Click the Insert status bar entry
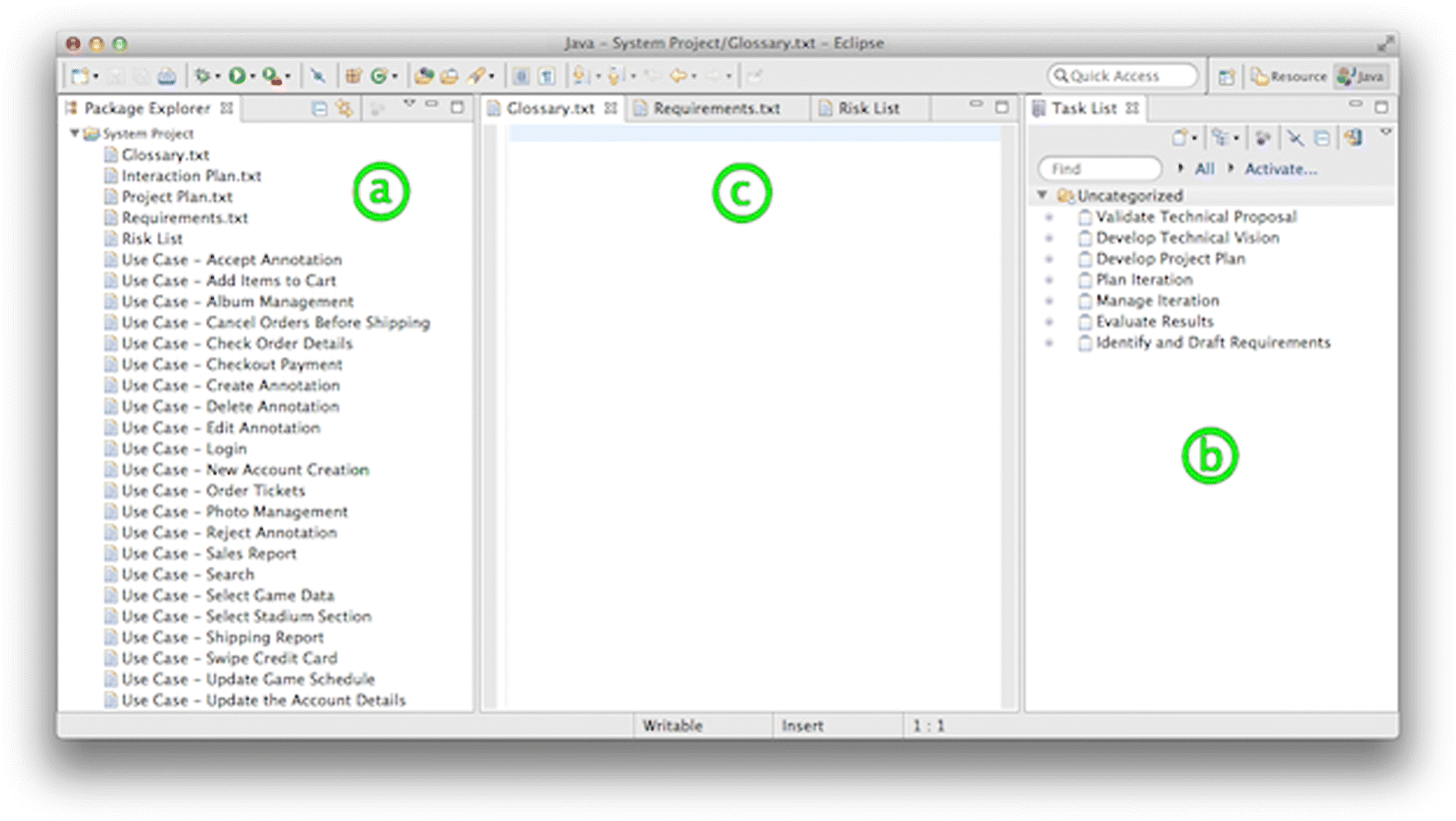Image resolution: width=1456 pixels, height=821 pixels. tap(802, 726)
